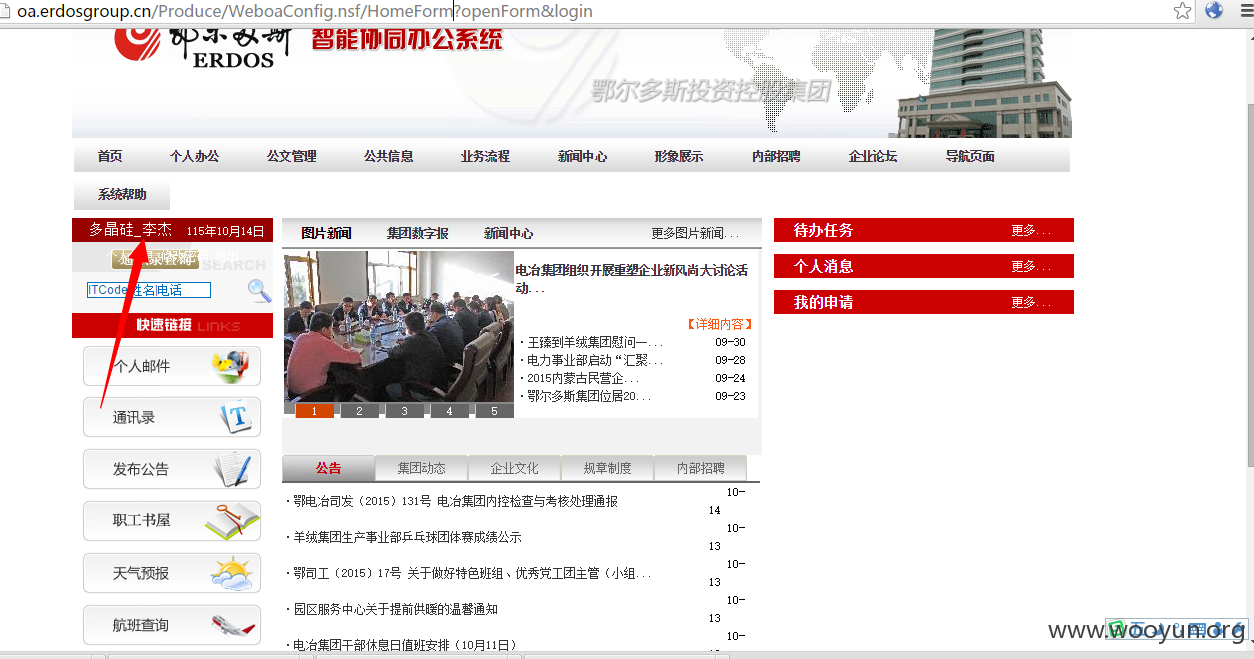This screenshot has height=659, width=1254.
Task: Switch to 图片新闻 tab
Action: [326, 233]
